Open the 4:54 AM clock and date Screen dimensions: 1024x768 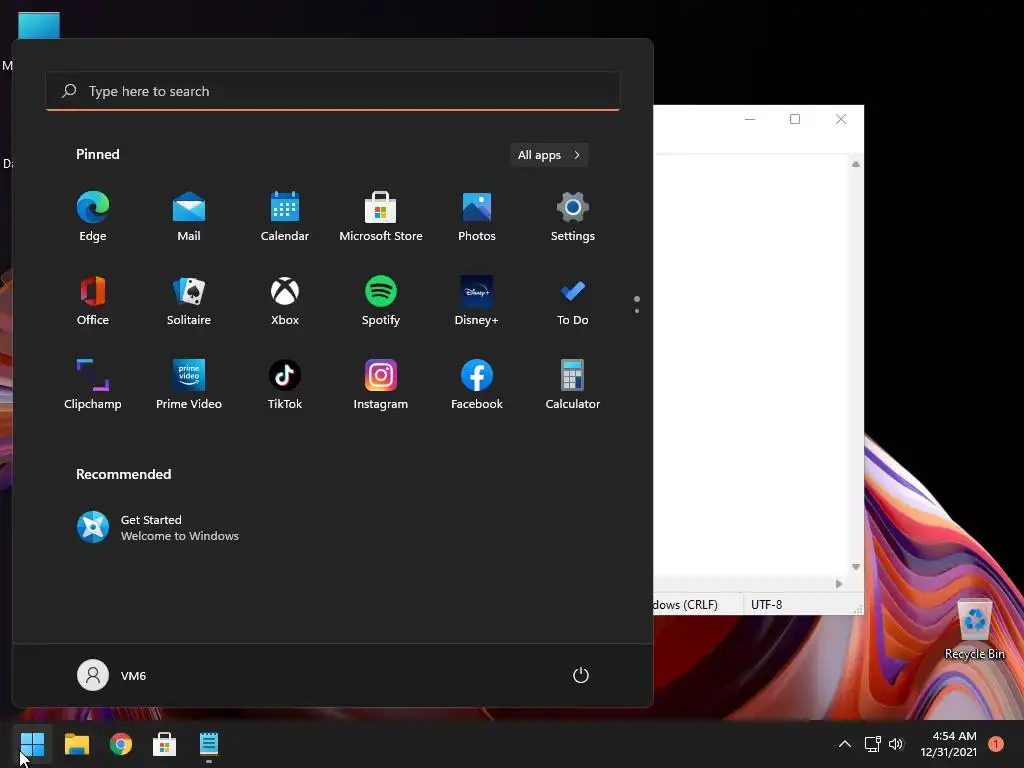(948, 744)
